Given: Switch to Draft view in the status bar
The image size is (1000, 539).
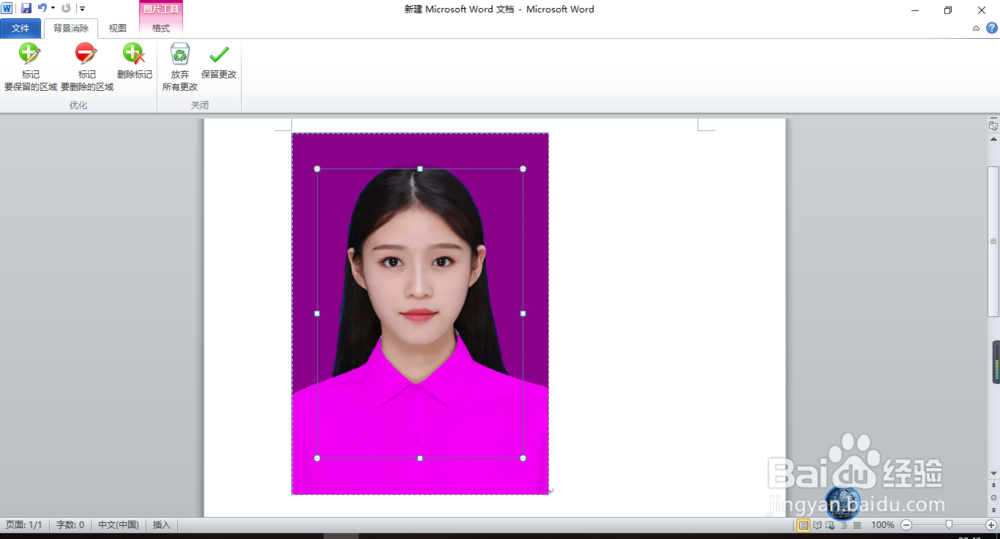Looking at the screenshot, I should pyautogui.click(x=857, y=525).
